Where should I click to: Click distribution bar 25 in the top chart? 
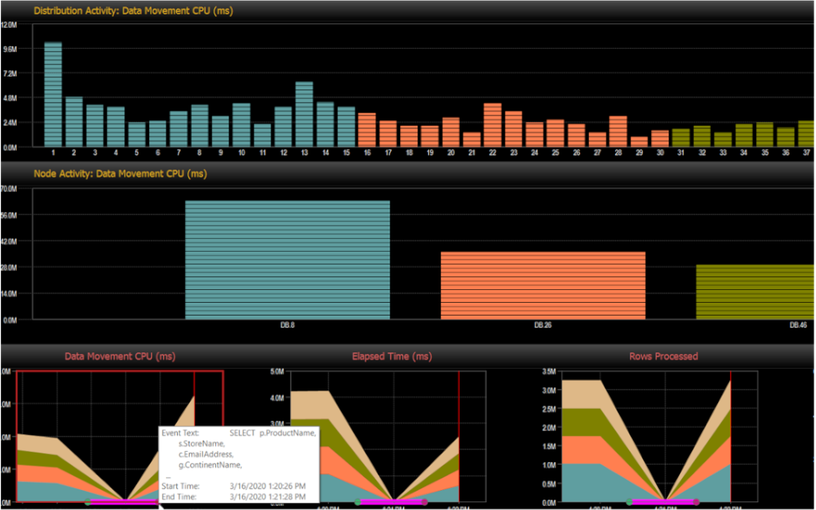point(555,133)
